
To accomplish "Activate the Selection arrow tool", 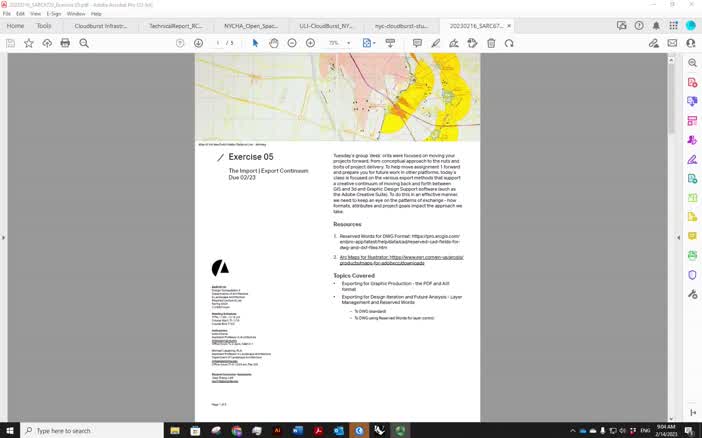I will 255,43.
